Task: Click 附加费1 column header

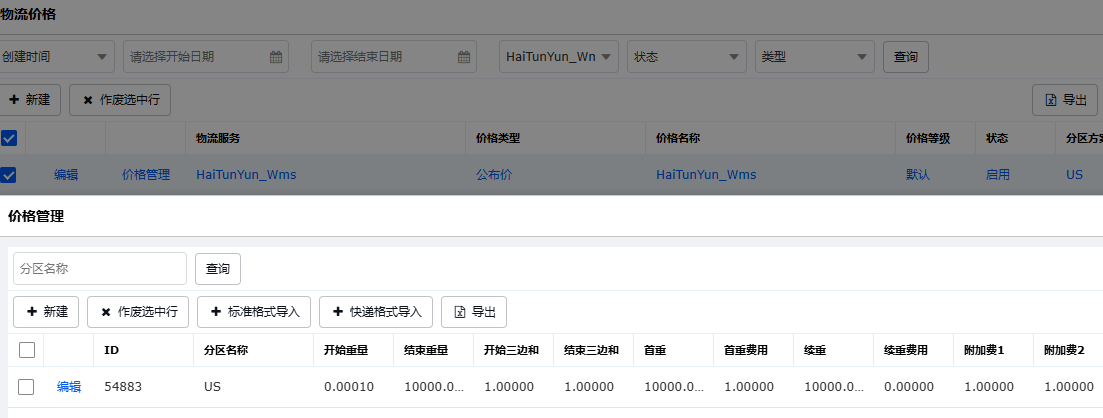Action: [x=984, y=350]
